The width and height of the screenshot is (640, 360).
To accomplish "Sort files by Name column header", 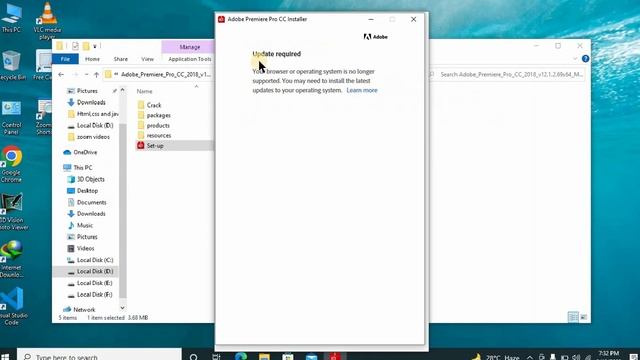I will click(x=144, y=91).
